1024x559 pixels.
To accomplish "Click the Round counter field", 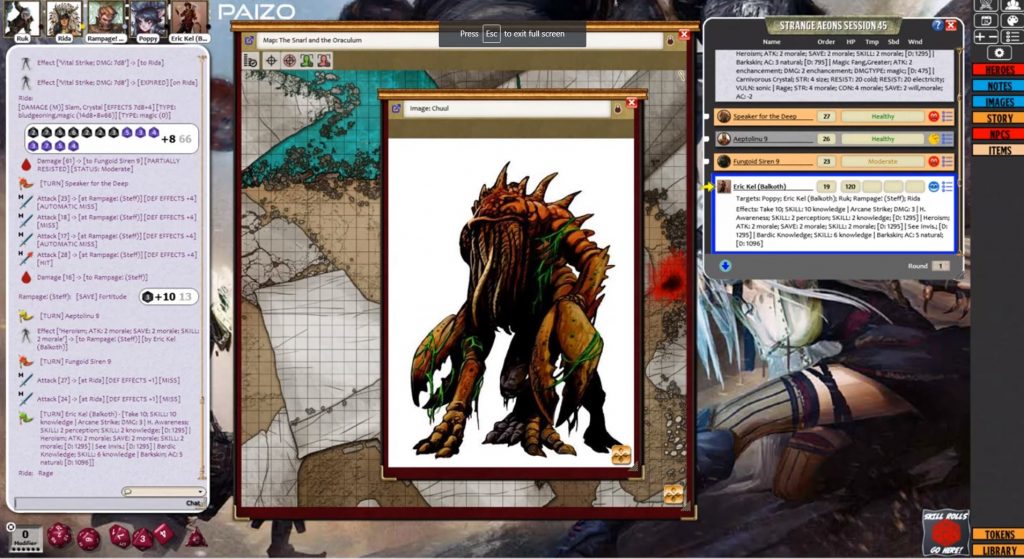I will point(940,266).
